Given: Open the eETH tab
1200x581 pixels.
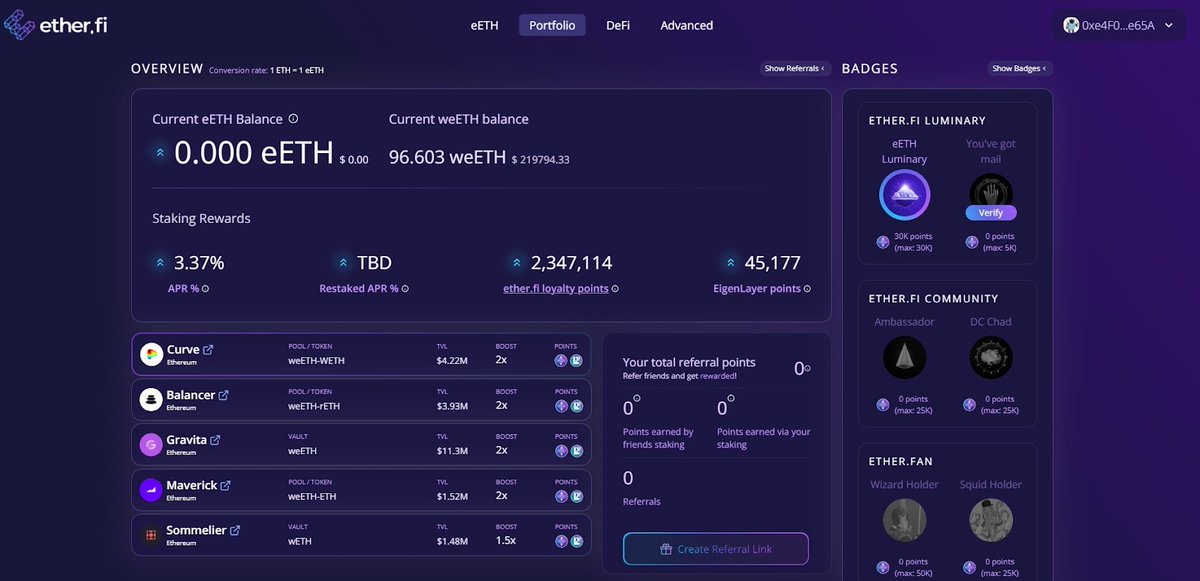Looking at the screenshot, I should click(484, 25).
